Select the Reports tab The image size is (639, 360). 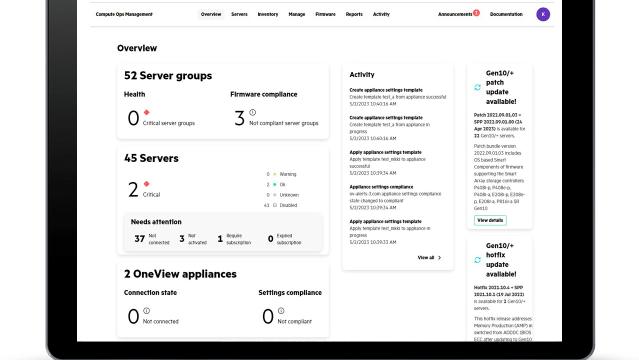coord(354,14)
